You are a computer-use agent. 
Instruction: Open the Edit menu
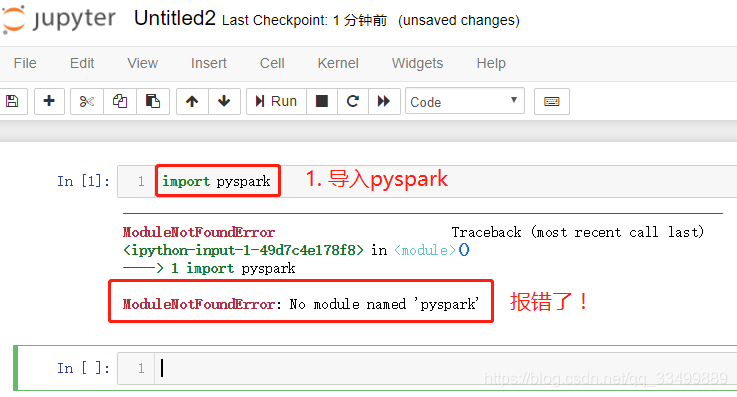click(82, 63)
